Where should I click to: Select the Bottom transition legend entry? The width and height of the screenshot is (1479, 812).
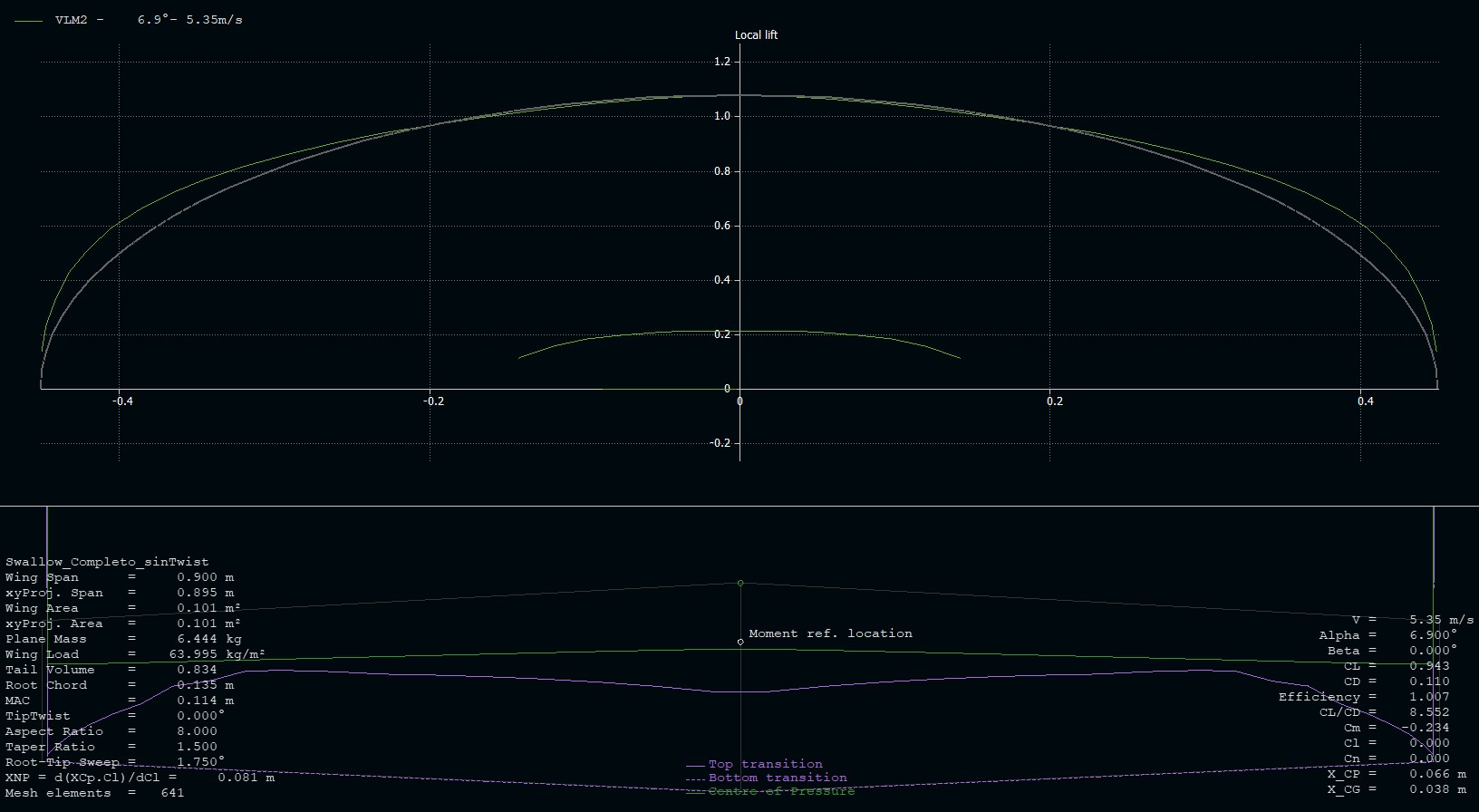[x=777, y=778]
